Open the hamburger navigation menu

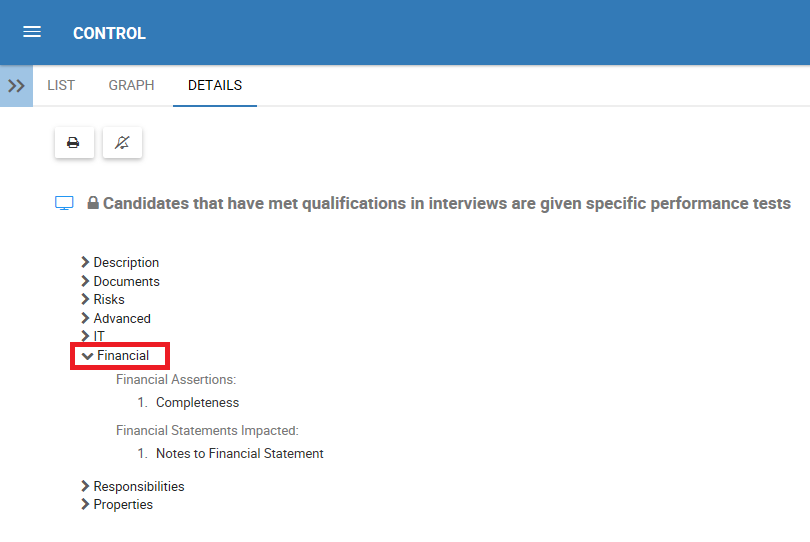point(32,32)
